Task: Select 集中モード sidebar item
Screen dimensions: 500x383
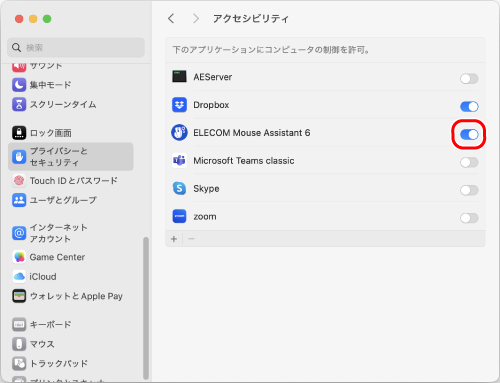Action: pyautogui.click(x=71, y=85)
